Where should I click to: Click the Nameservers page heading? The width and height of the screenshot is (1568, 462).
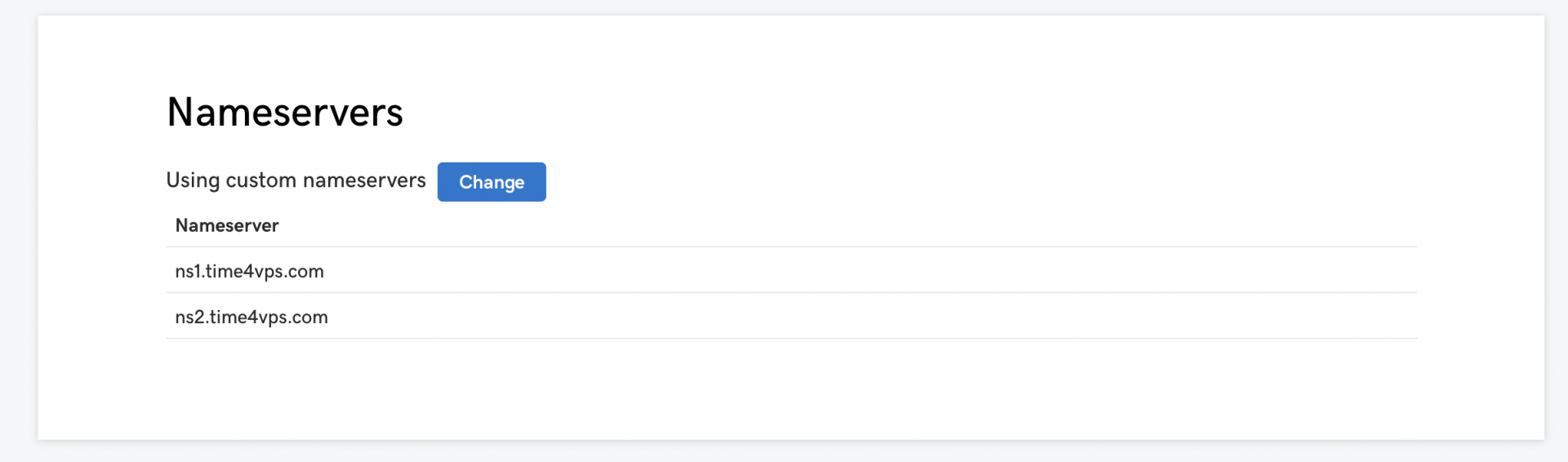tap(285, 112)
